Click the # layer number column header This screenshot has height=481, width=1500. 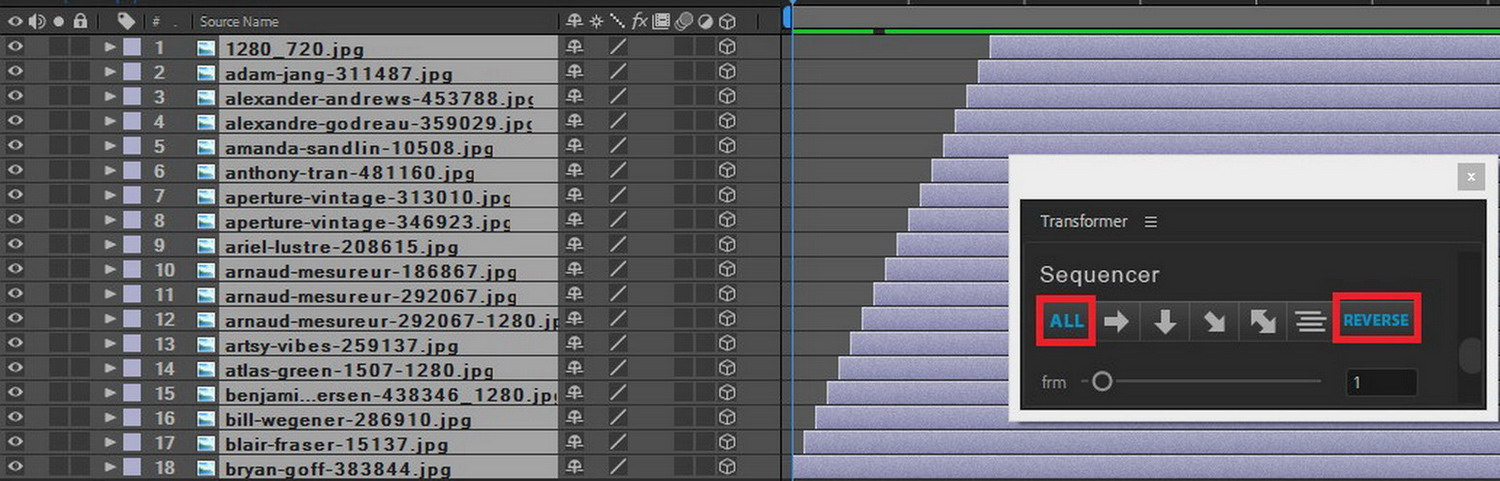156,21
